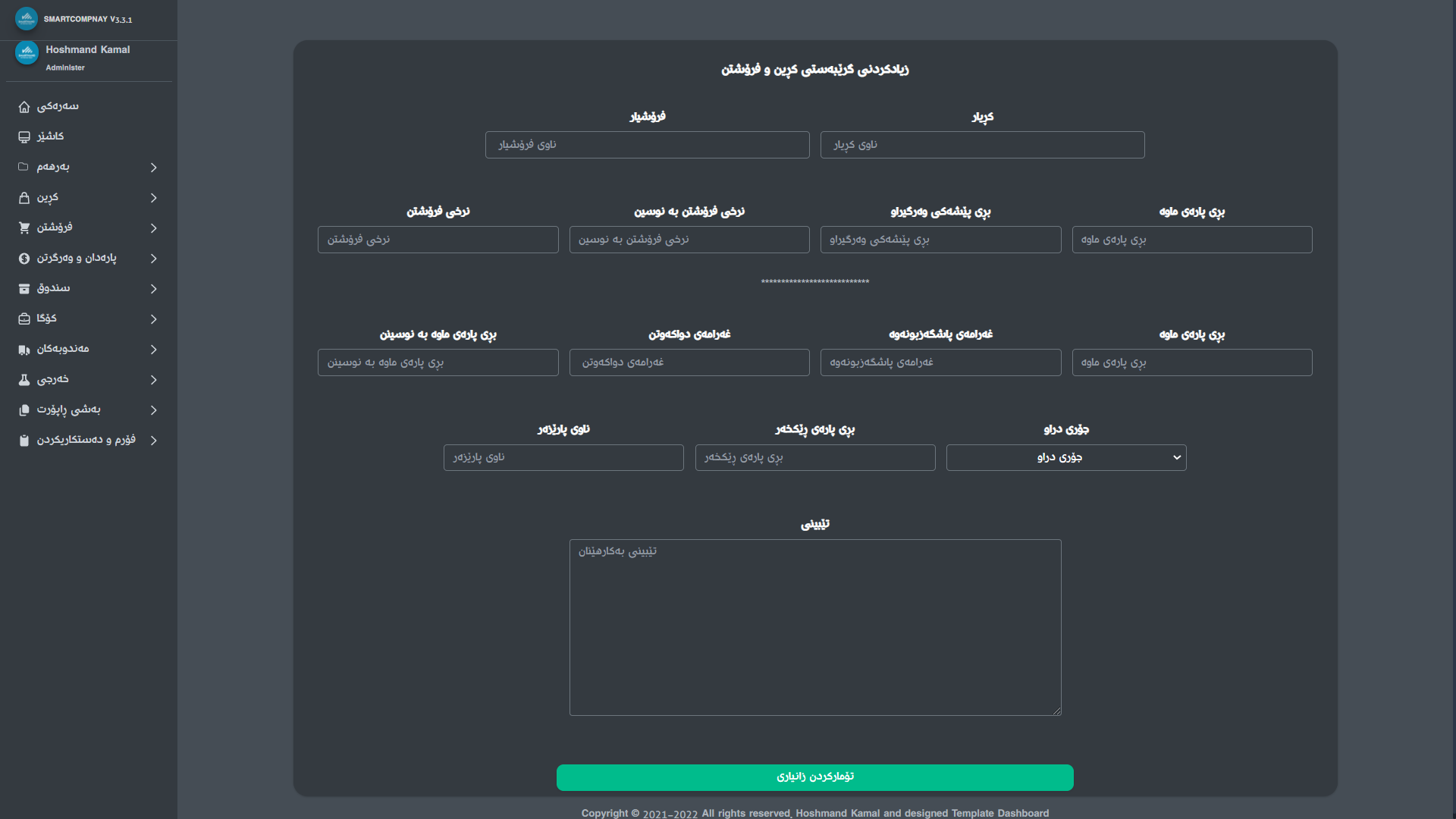Click the megaphone icon beside مەندوبەکان
1456x819 pixels.
[24, 350]
